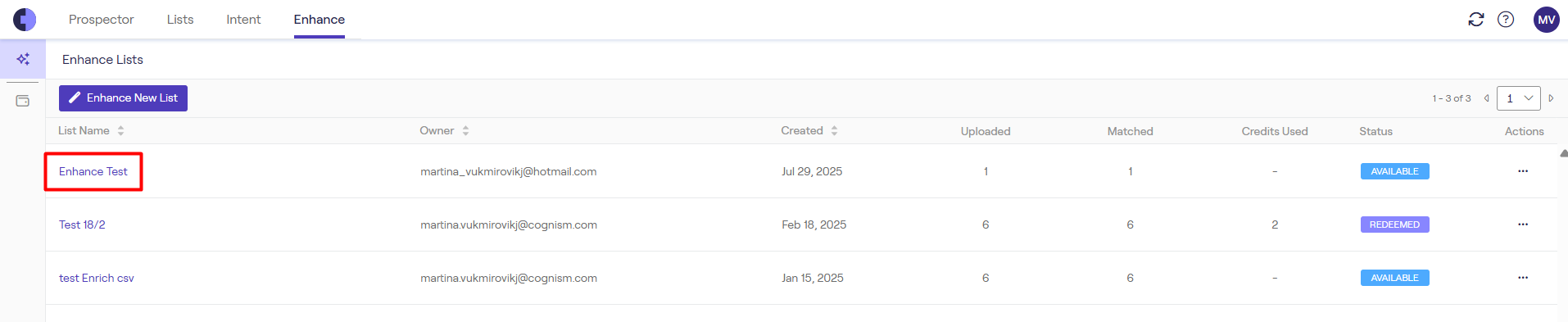Open the help question mark icon
The height and width of the screenshot is (322, 1568).
pyautogui.click(x=1506, y=20)
